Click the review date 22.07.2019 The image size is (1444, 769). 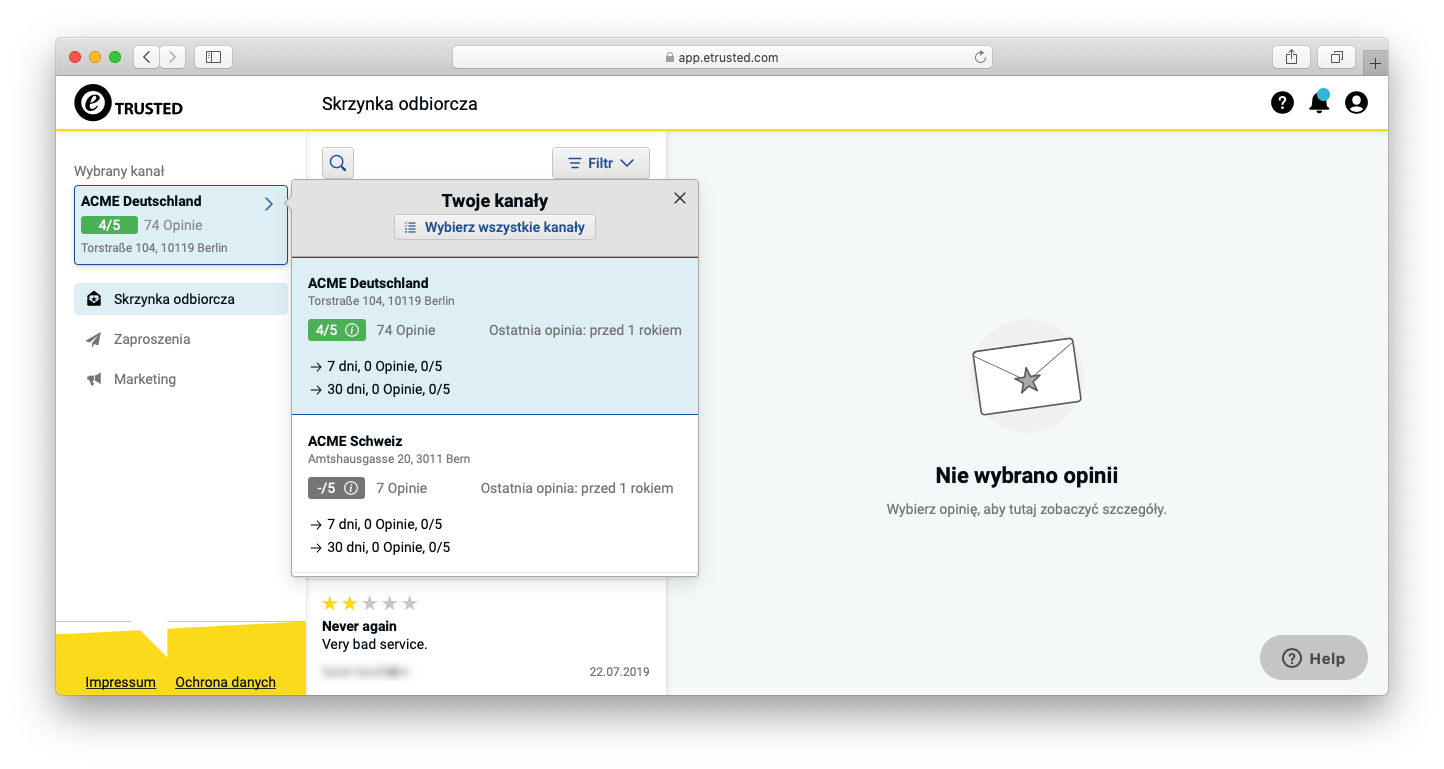pos(619,672)
